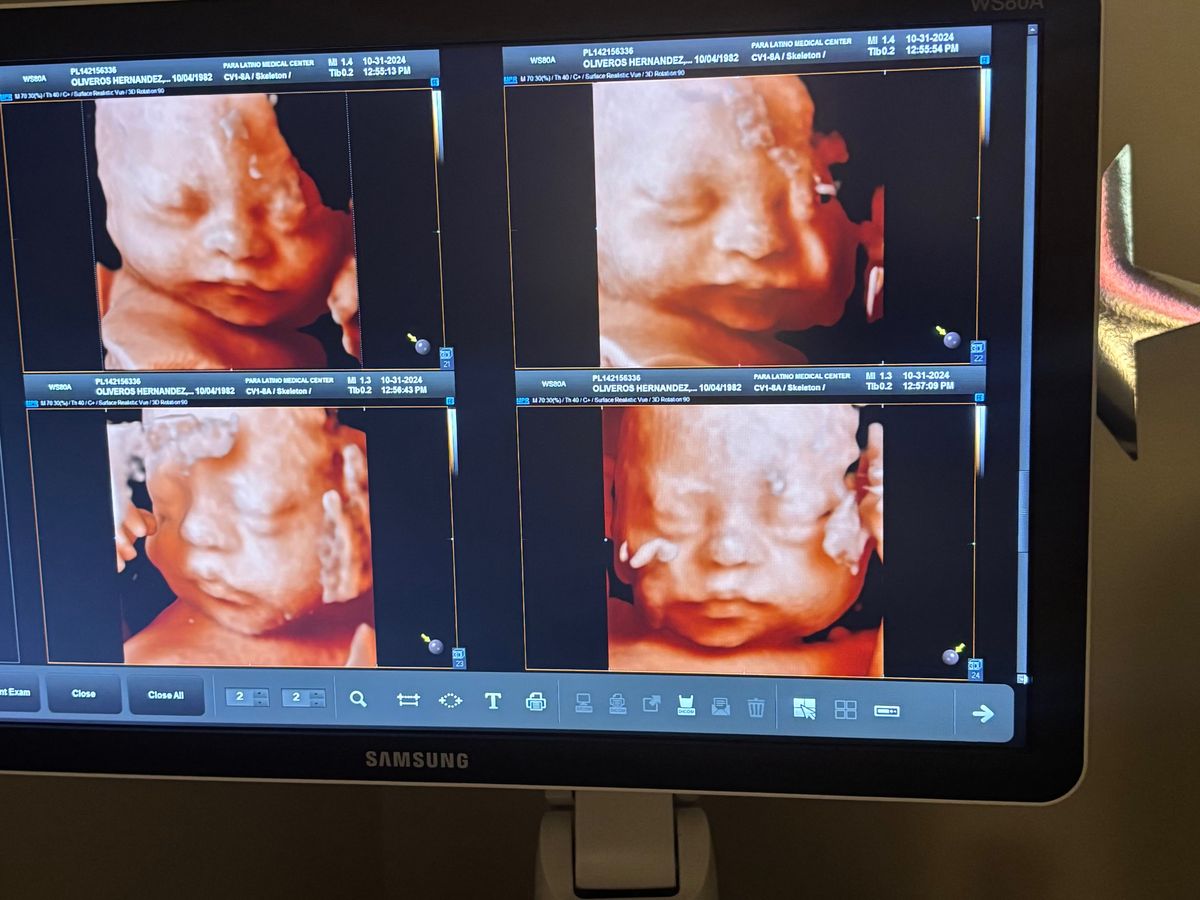
Task: Click the trash delete icon
Action: click(x=756, y=707)
